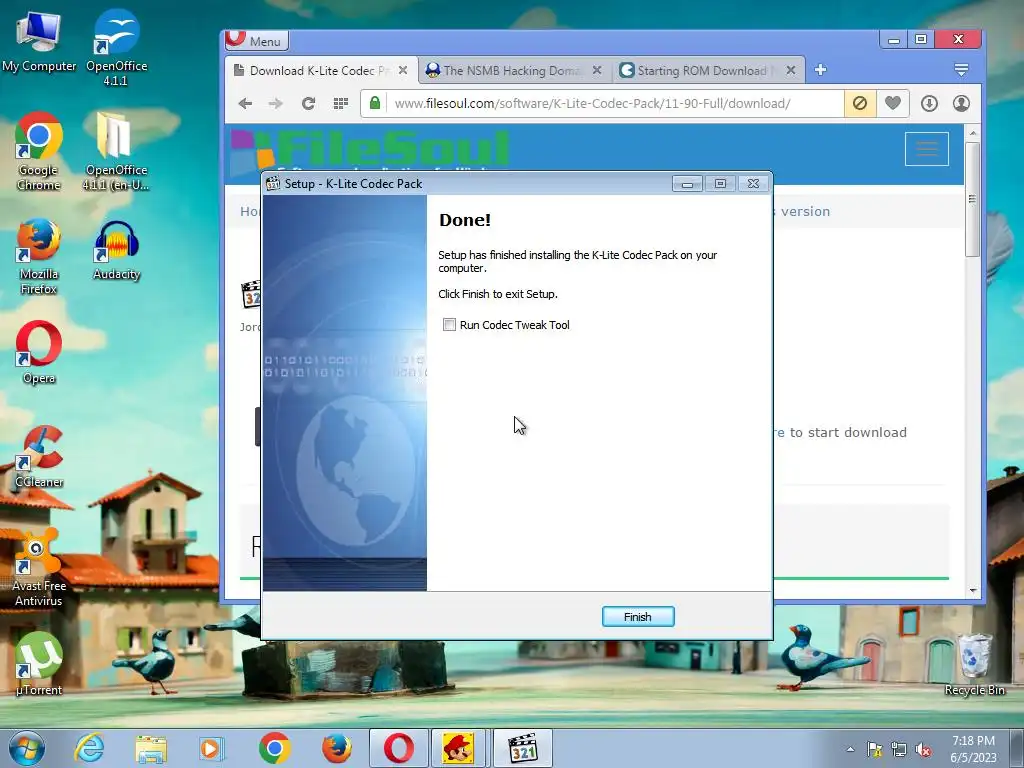Close the Starting ROM Download tab
The height and width of the screenshot is (768, 1024).
click(791, 70)
